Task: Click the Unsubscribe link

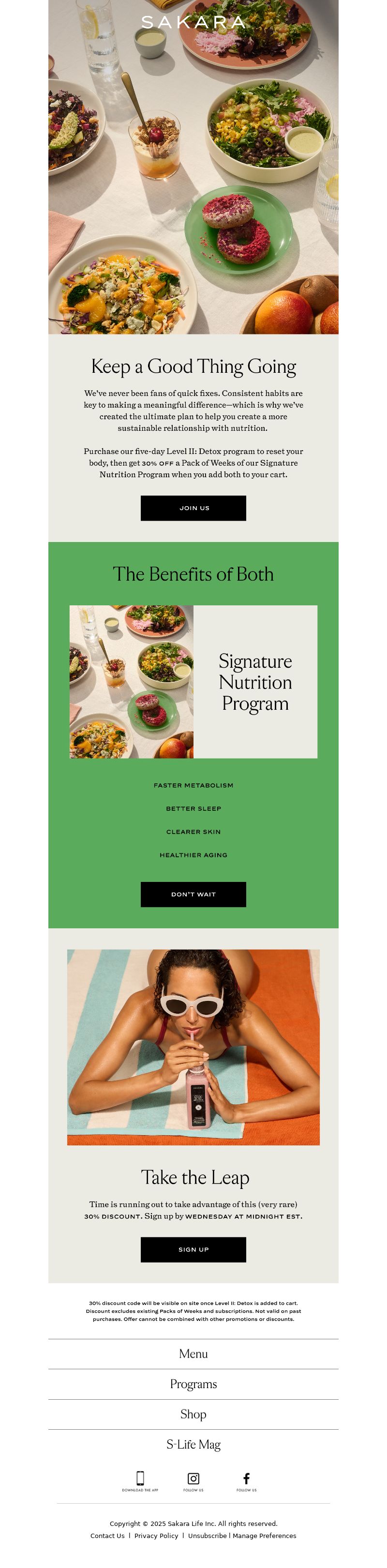Action: (207, 1536)
